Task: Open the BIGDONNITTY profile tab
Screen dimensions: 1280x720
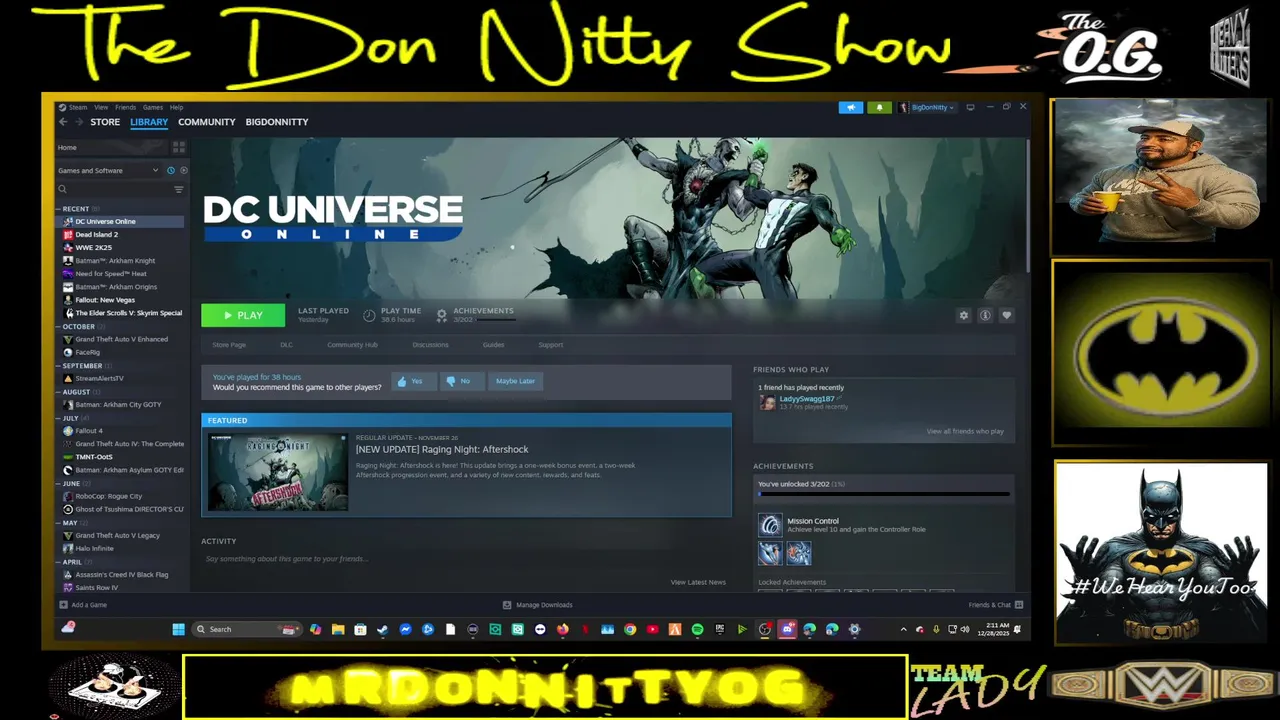Action: point(277,122)
